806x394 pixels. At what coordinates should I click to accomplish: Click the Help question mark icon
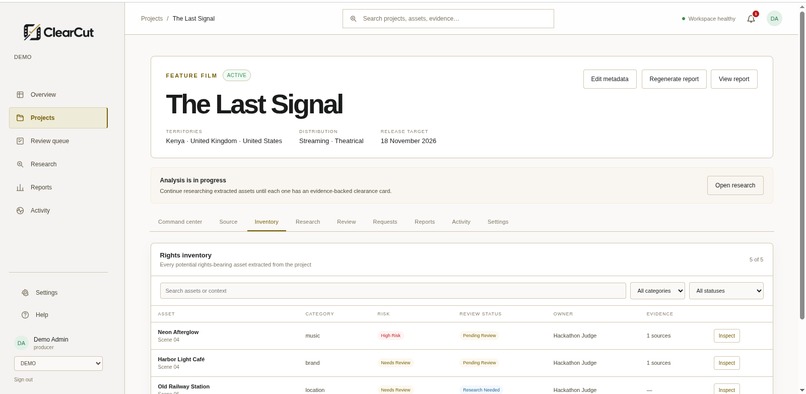25,315
